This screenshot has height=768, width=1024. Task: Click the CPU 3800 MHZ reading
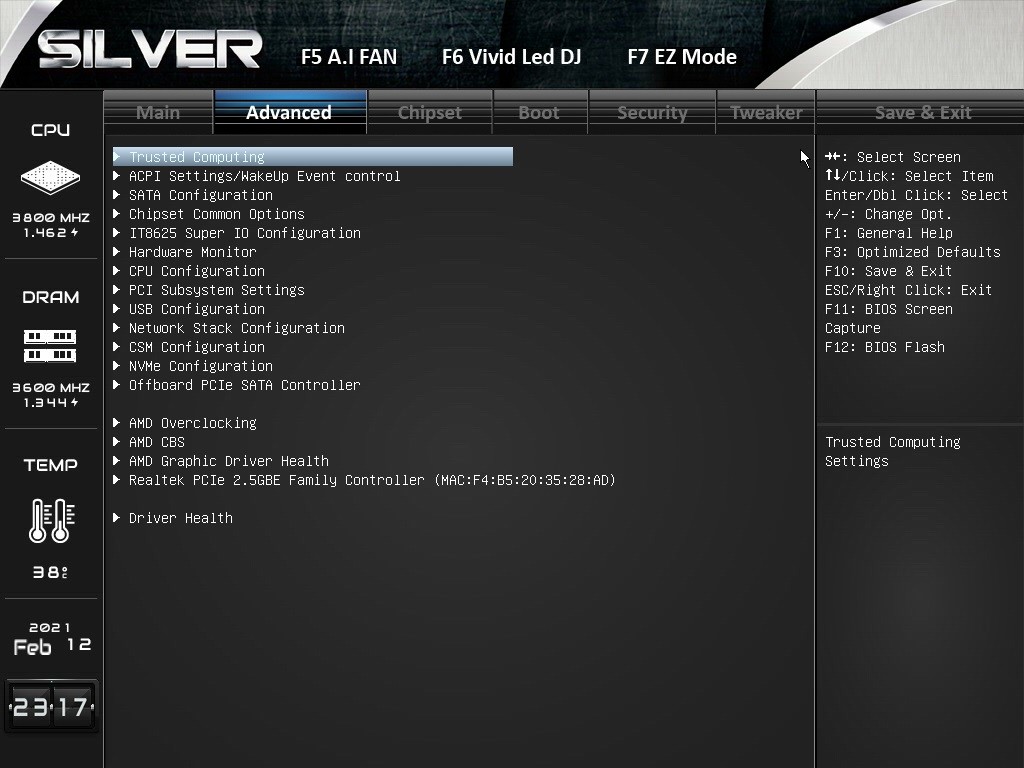click(x=51, y=217)
